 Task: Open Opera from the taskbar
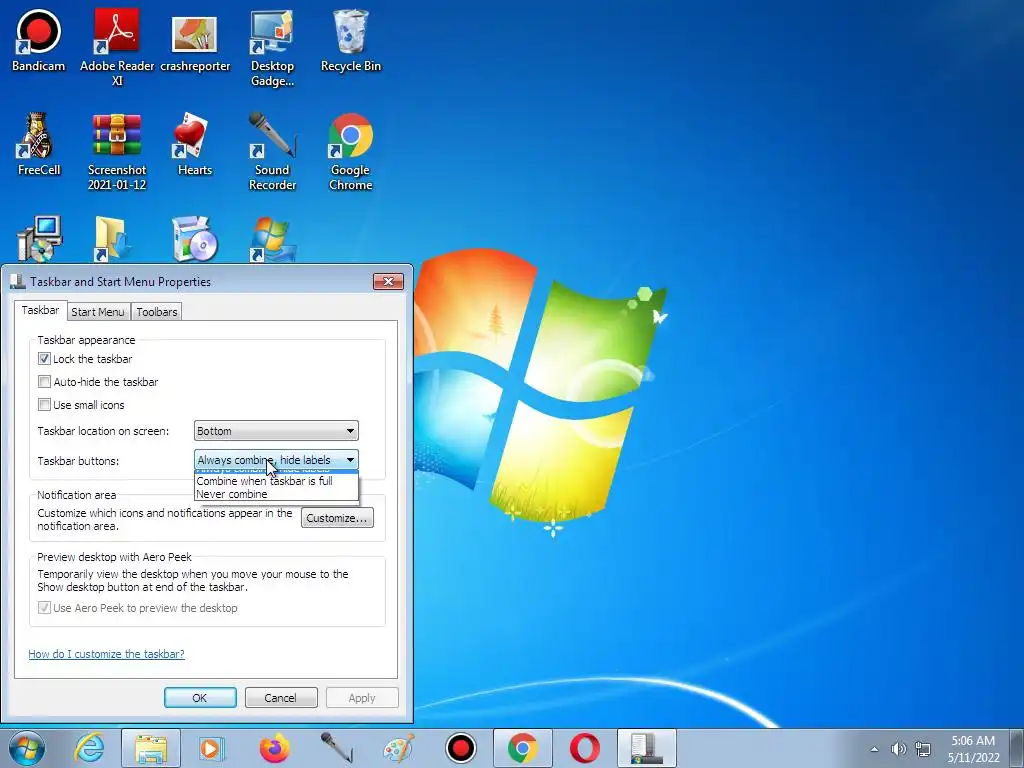pyautogui.click(x=584, y=748)
